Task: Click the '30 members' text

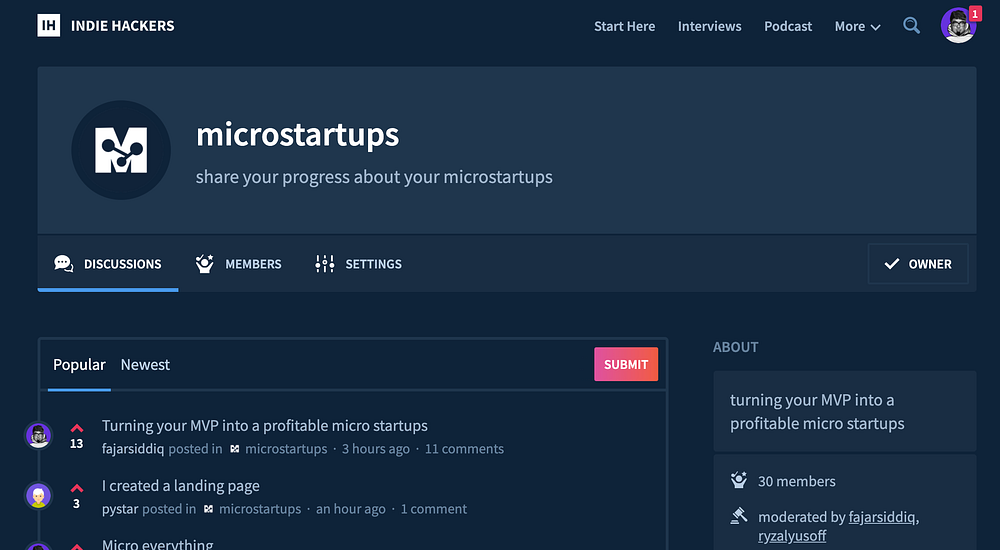Action: click(x=797, y=481)
